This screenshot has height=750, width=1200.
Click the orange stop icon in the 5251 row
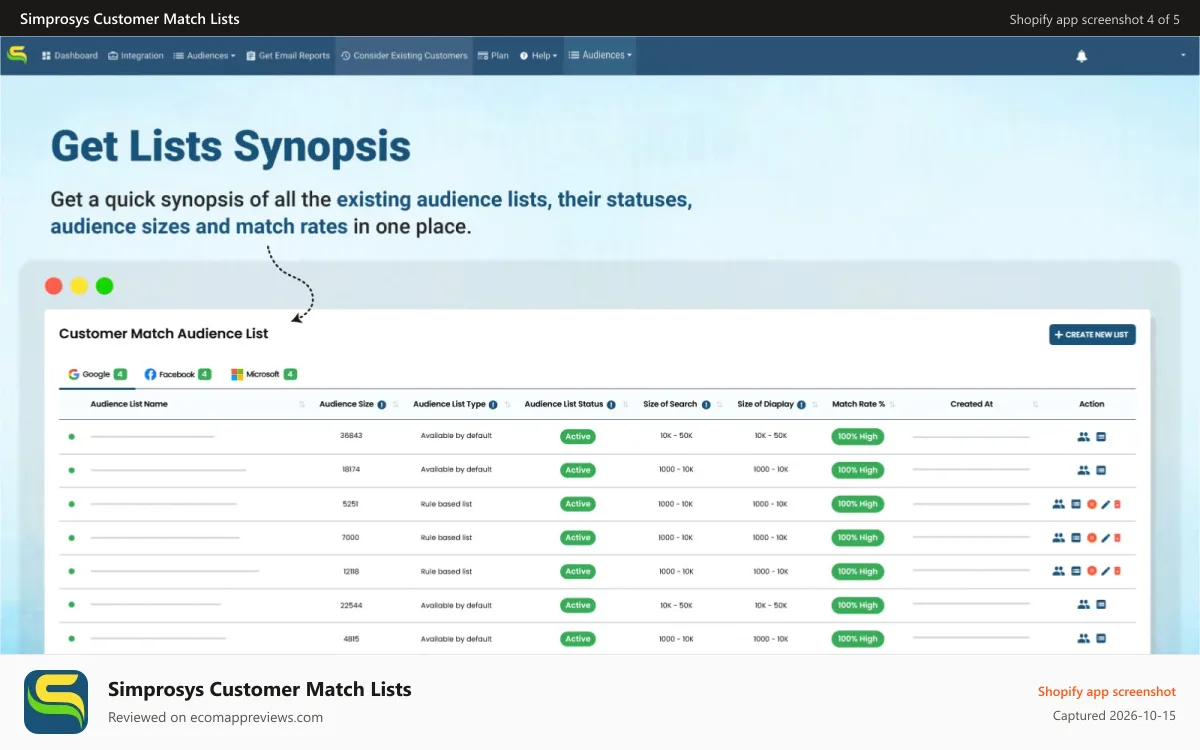[x=1091, y=504]
